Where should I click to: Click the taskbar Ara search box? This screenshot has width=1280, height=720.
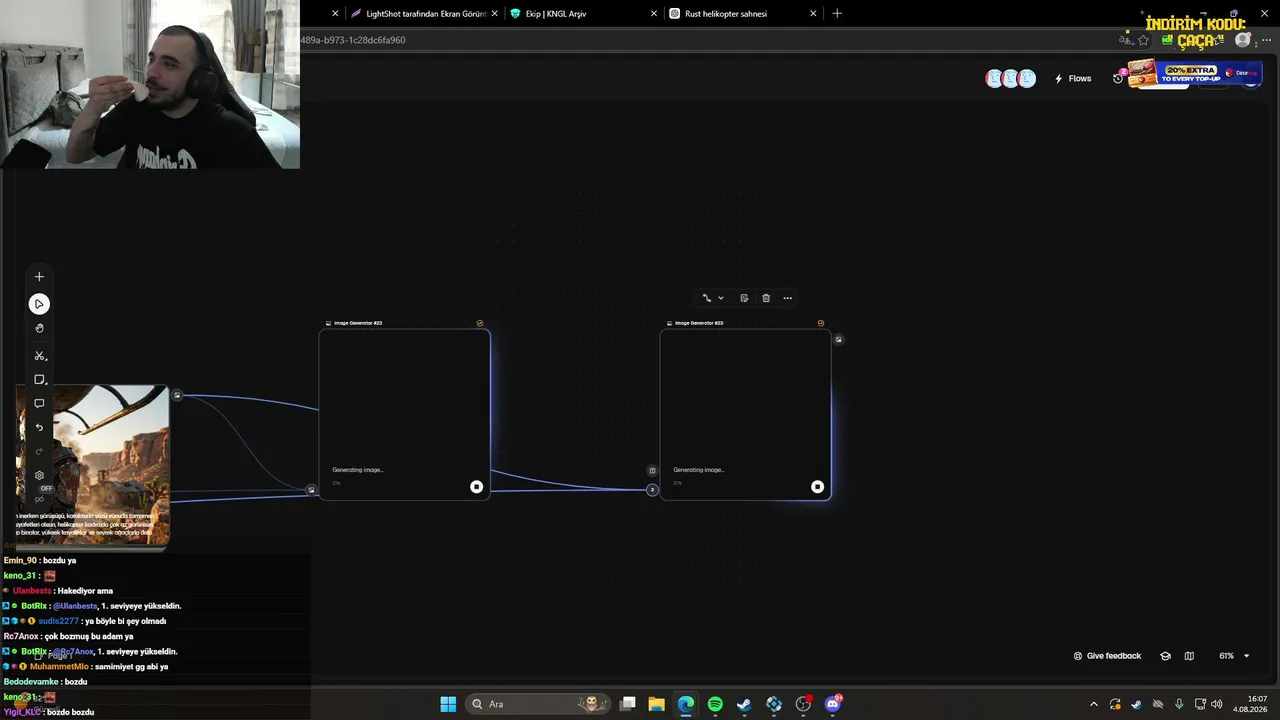(539, 704)
